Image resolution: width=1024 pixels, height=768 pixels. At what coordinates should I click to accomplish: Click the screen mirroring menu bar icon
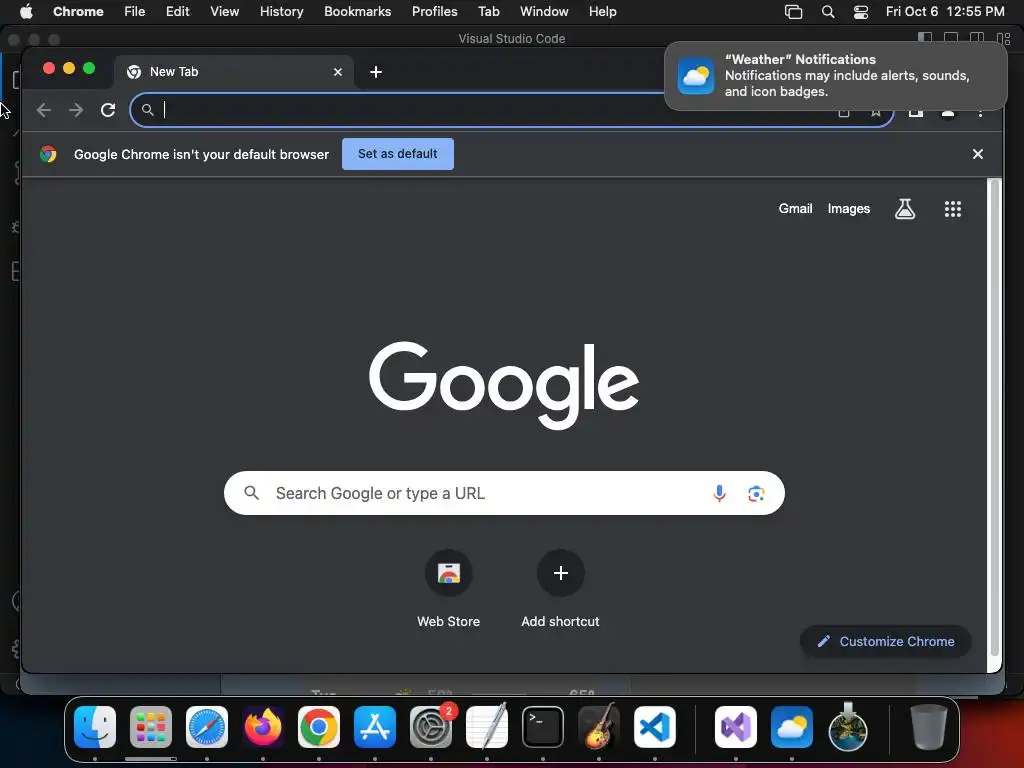point(793,12)
